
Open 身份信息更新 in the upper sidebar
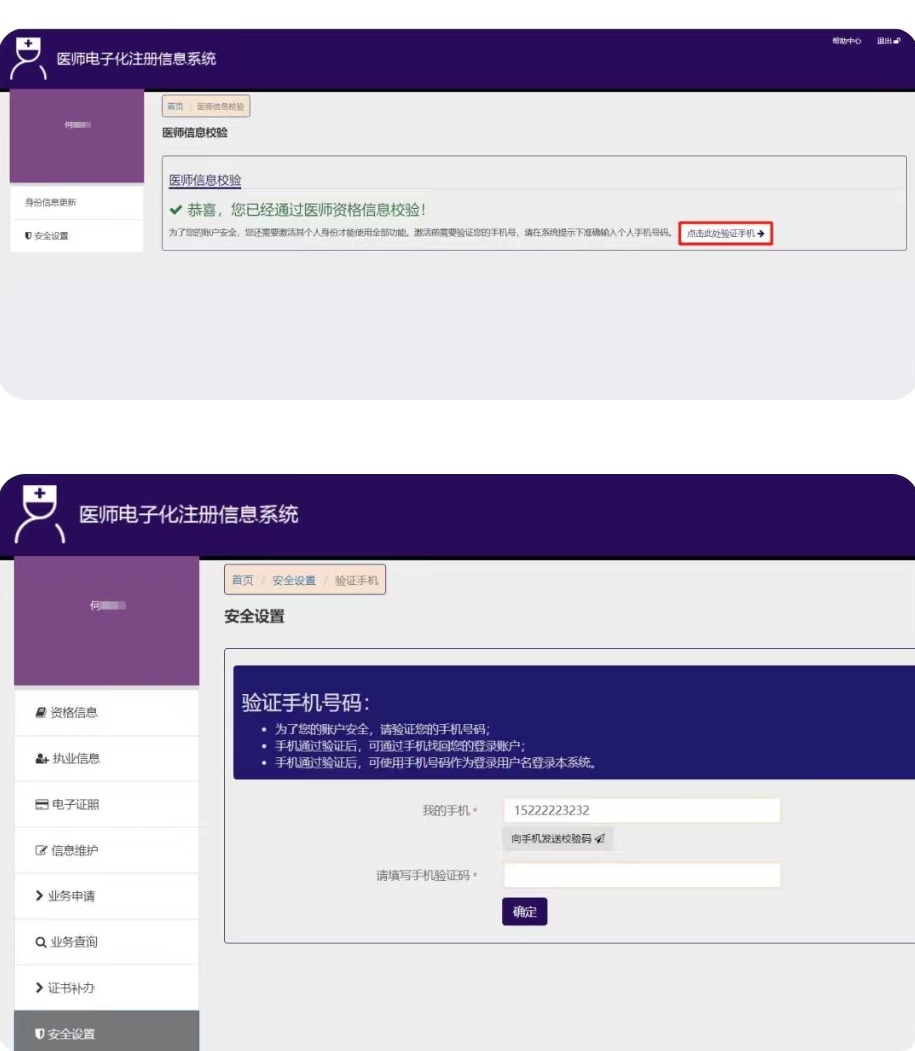point(51,203)
